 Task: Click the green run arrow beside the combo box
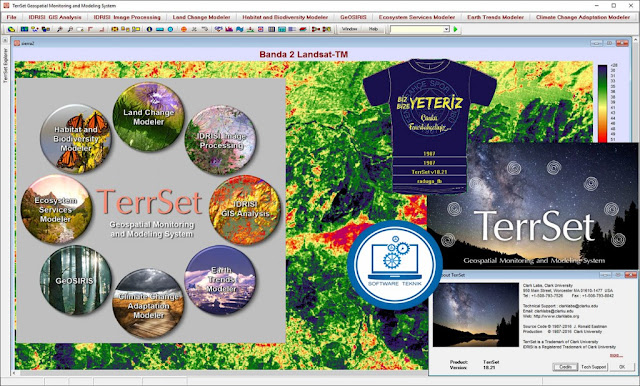coord(456,29)
